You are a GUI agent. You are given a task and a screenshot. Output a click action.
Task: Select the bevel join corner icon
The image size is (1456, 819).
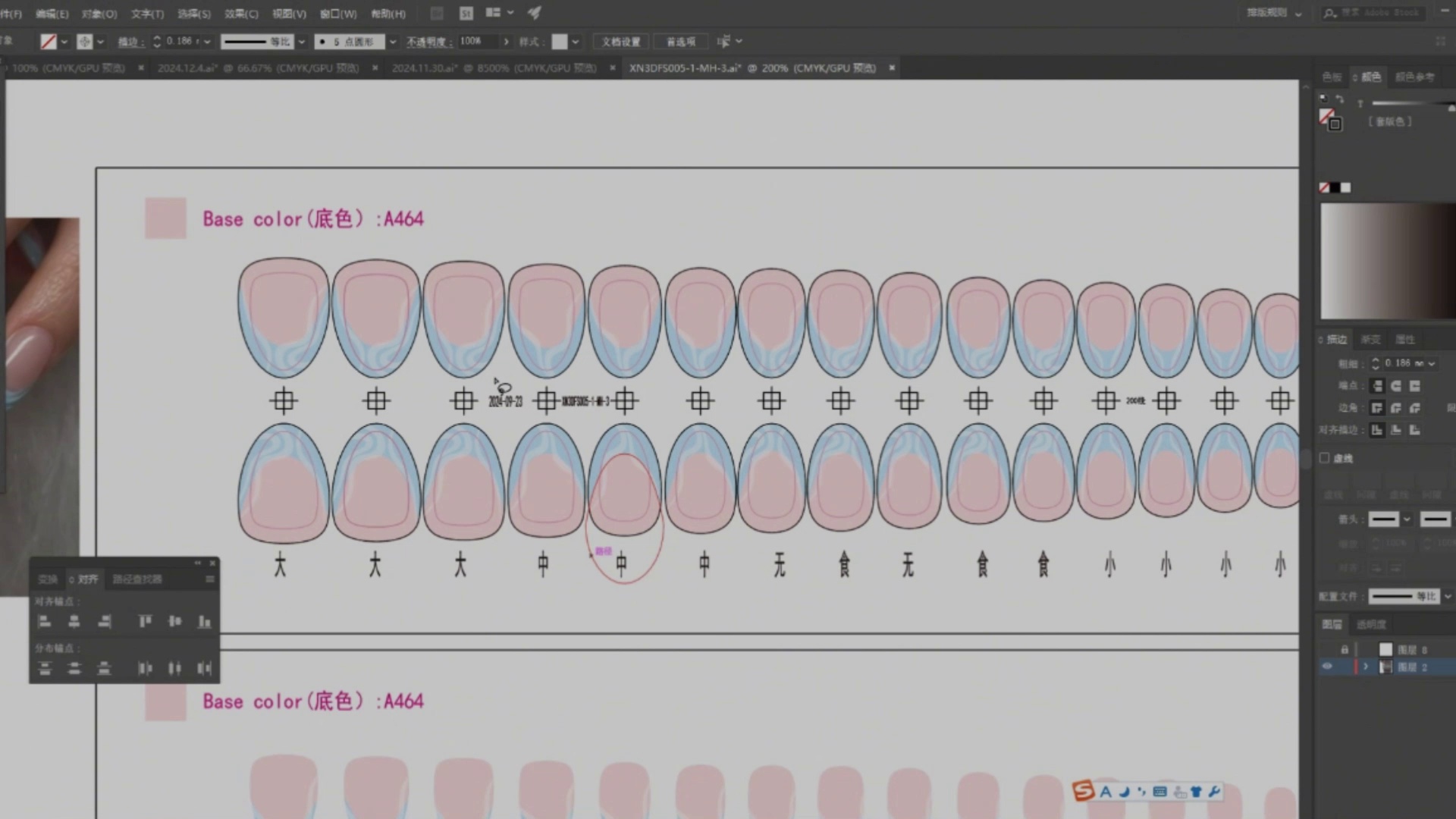tap(1415, 408)
